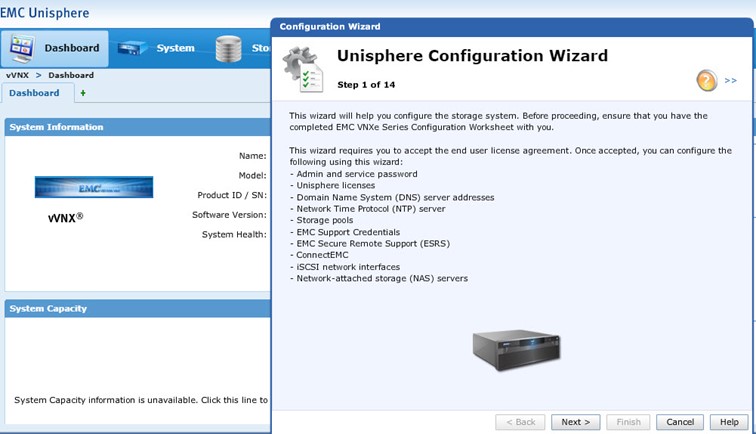The width and height of the screenshot is (756, 434).
Task: Select the Dashboard menu label
Action: pyautogui.click(x=72, y=48)
